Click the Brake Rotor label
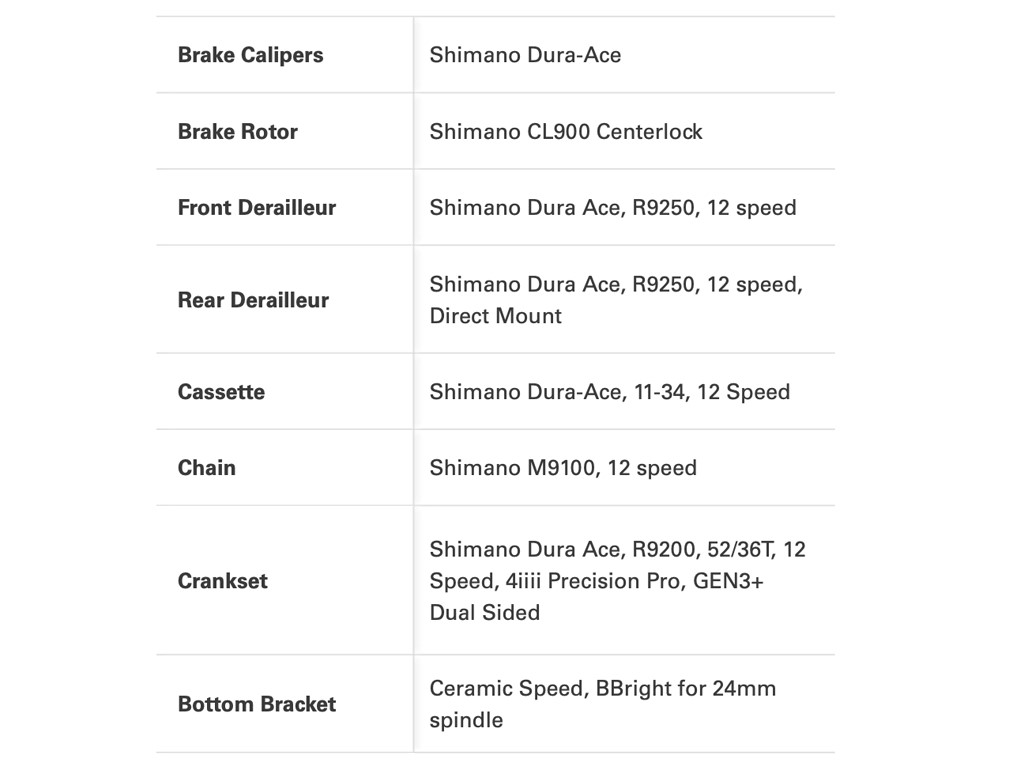This screenshot has height=768, width=1024. (x=237, y=131)
